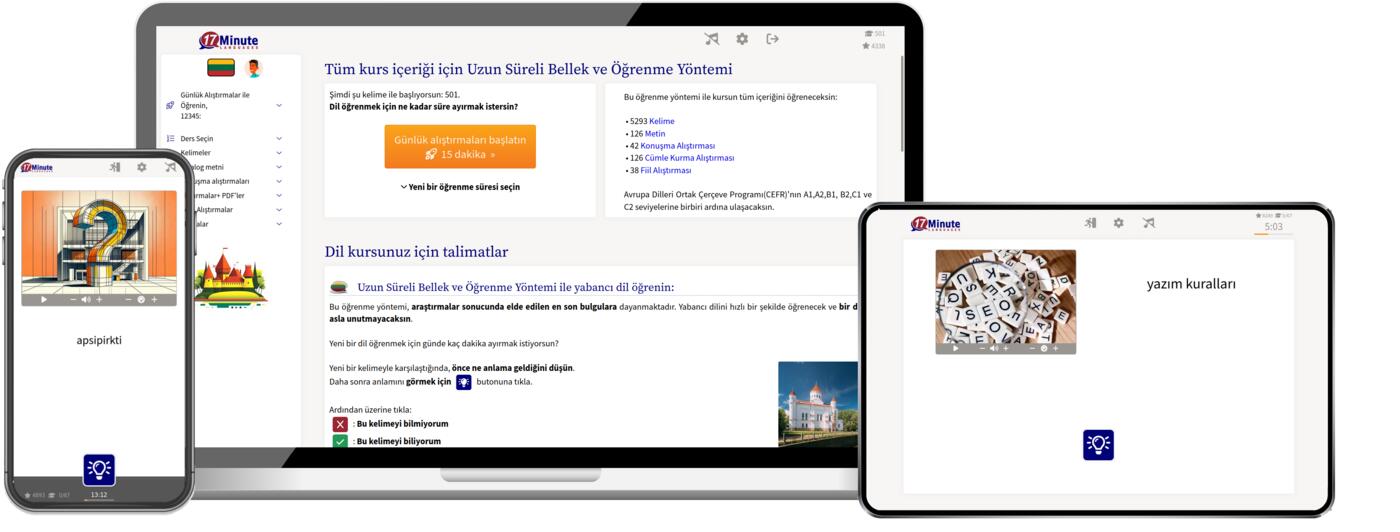Open 'Günlük Alıştırmalar ile Öğrenin' menu item
Screen dimensions: 1400x532
[x=214, y=105]
